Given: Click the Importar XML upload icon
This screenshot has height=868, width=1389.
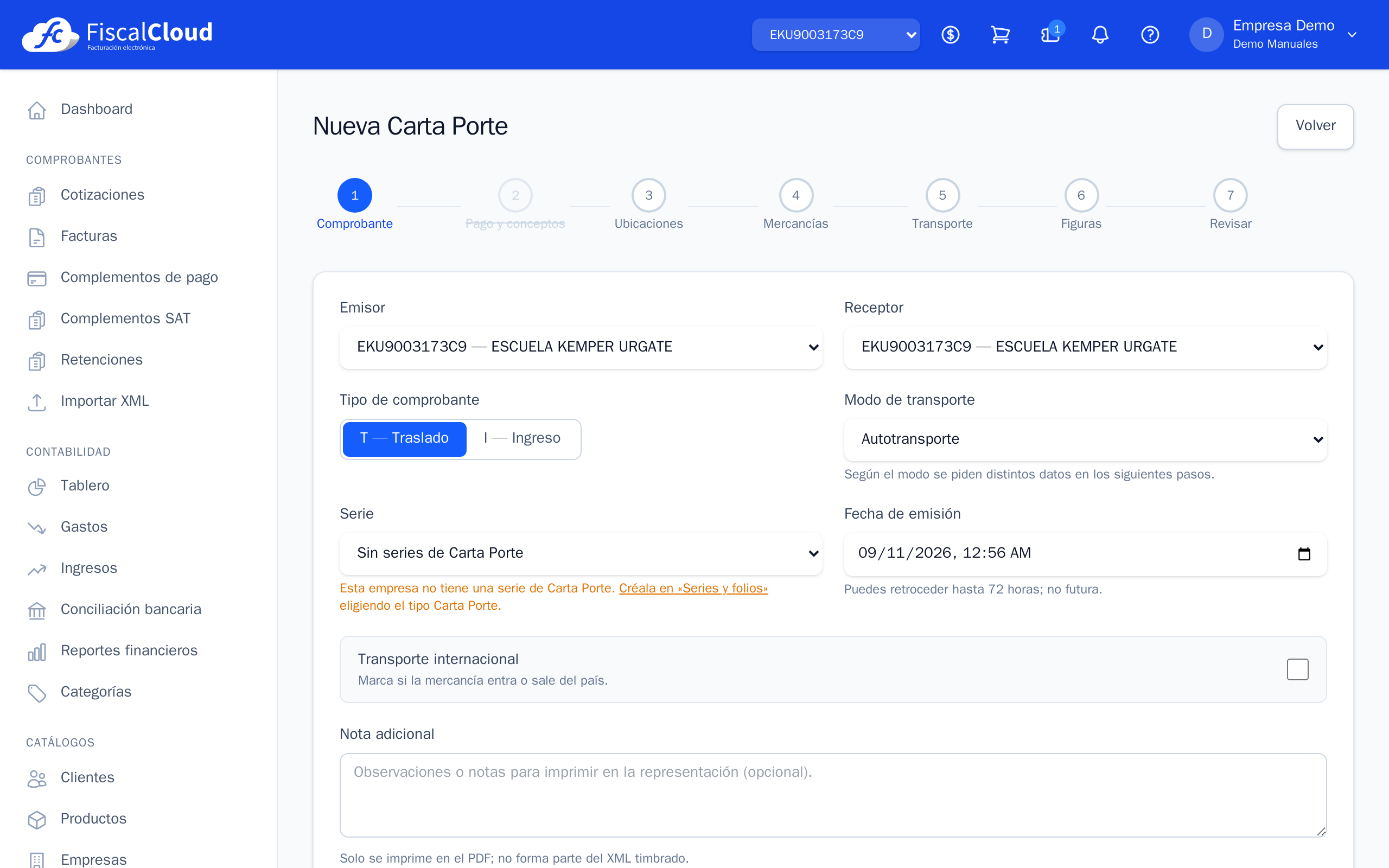Looking at the screenshot, I should tap(37, 401).
